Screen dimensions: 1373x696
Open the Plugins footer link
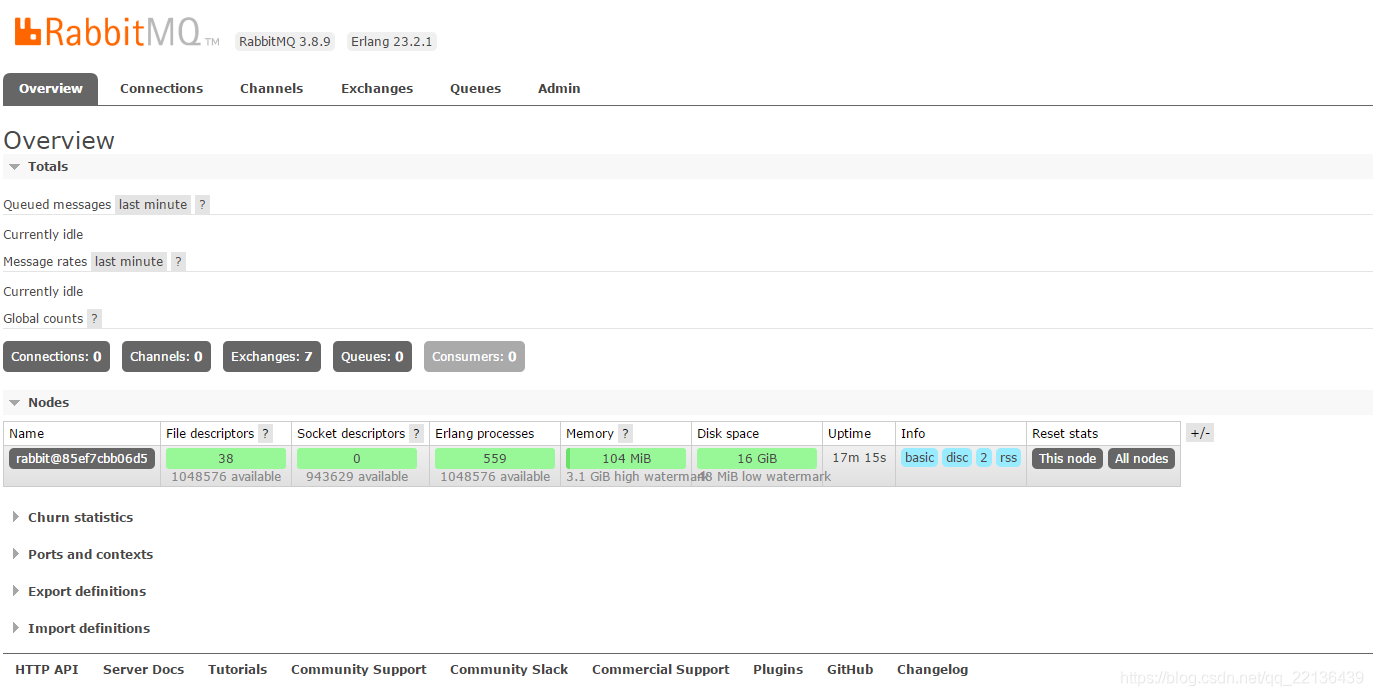click(x=778, y=669)
